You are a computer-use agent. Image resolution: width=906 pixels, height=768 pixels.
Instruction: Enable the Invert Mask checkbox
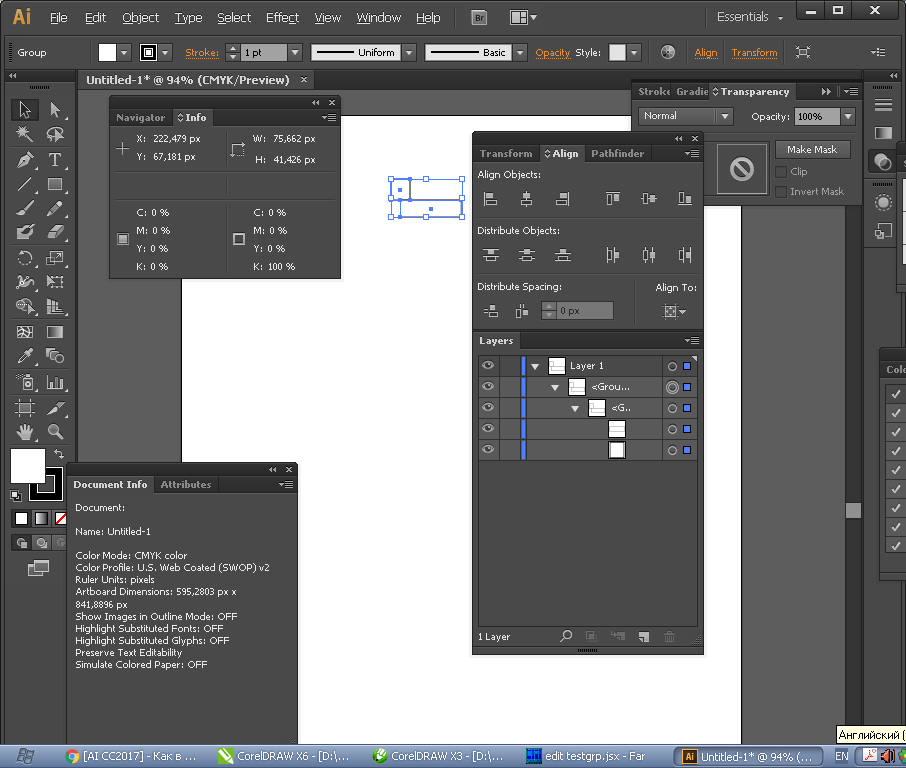[x=781, y=192]
